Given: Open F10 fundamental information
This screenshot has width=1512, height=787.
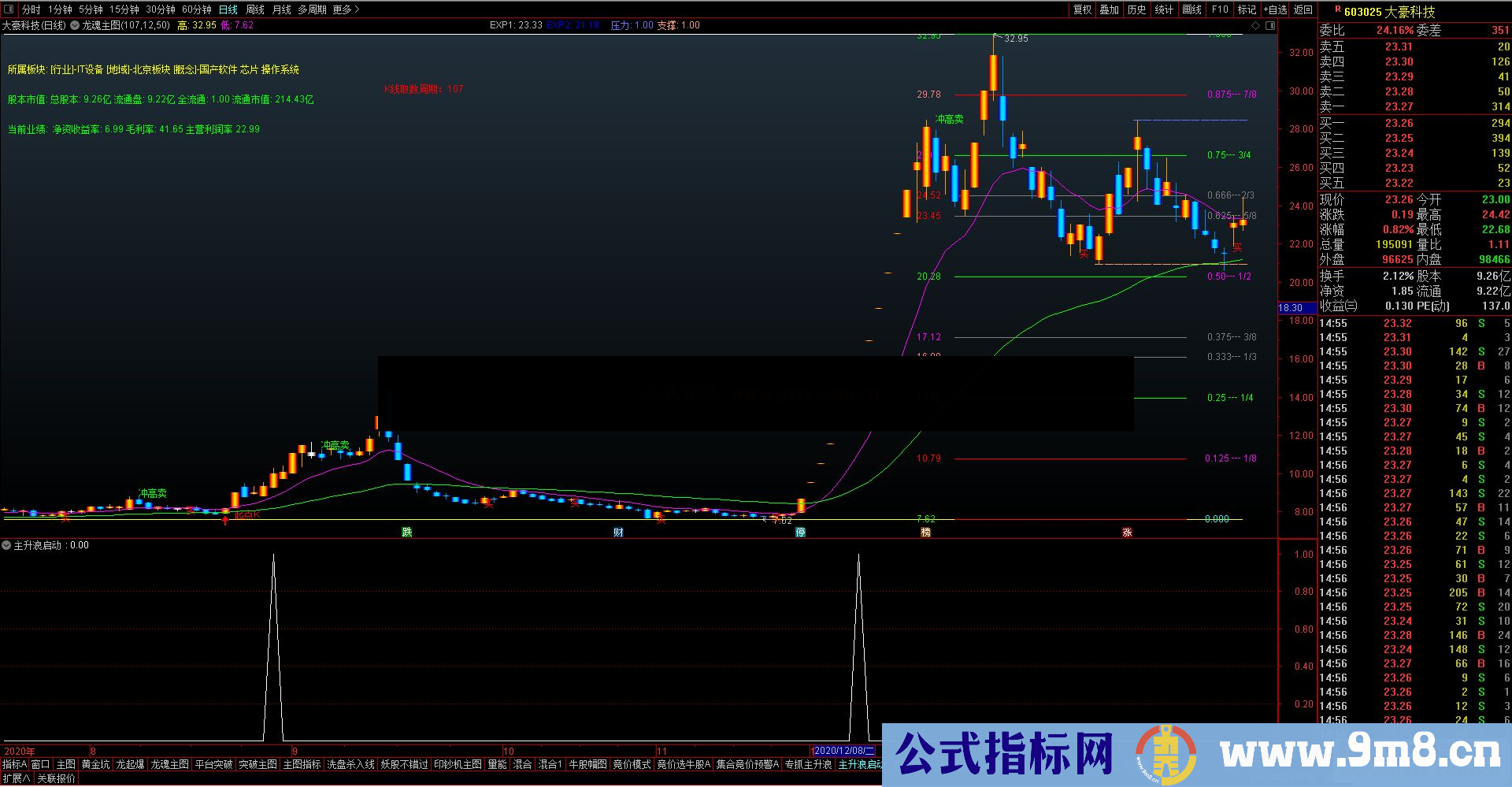Looking at the screenshot, I should (x=1220, y=9).
